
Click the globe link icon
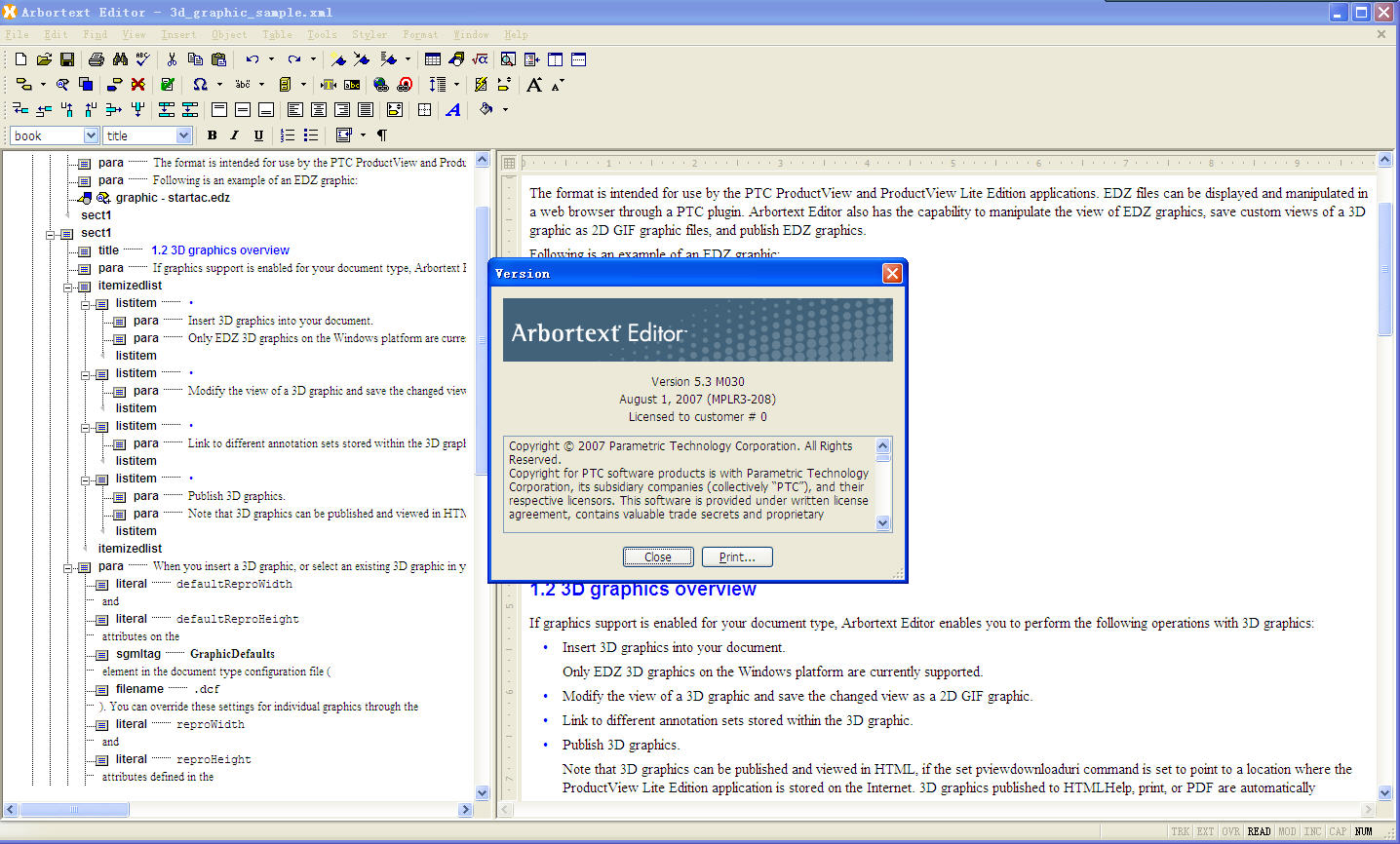[x=381, y=85]
